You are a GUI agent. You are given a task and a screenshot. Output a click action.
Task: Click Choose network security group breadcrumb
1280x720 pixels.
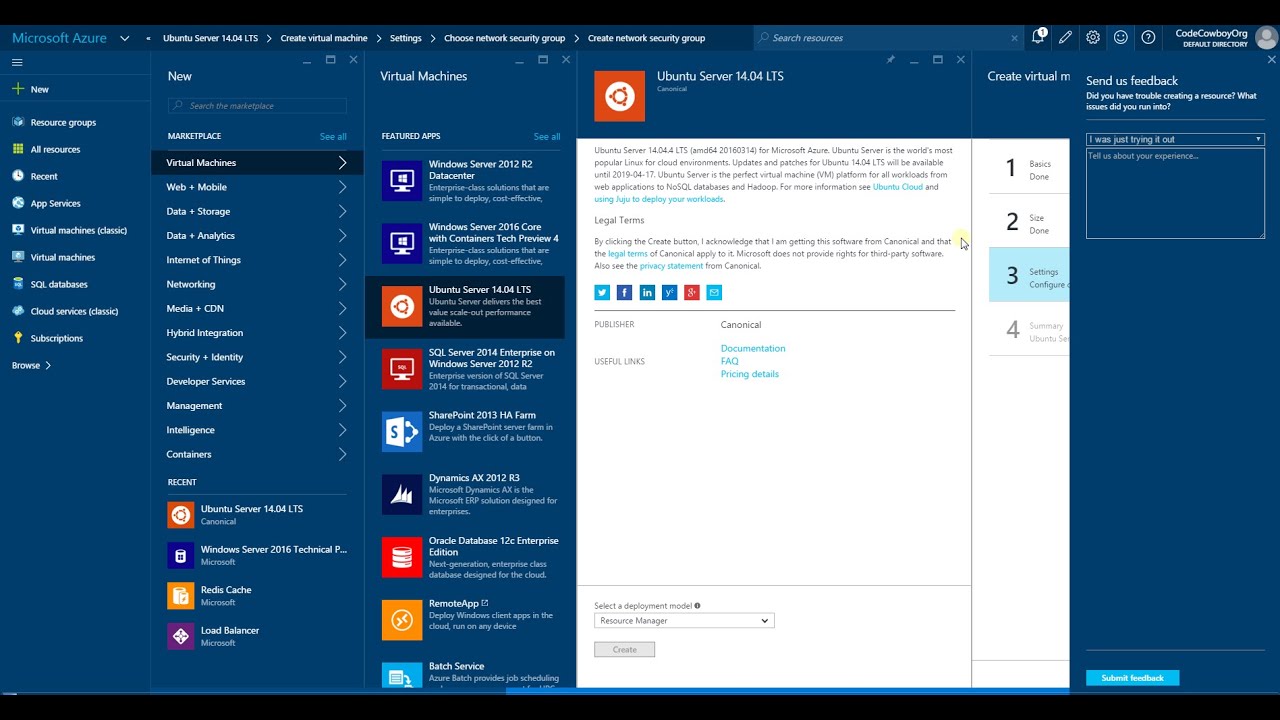[504, 38]
